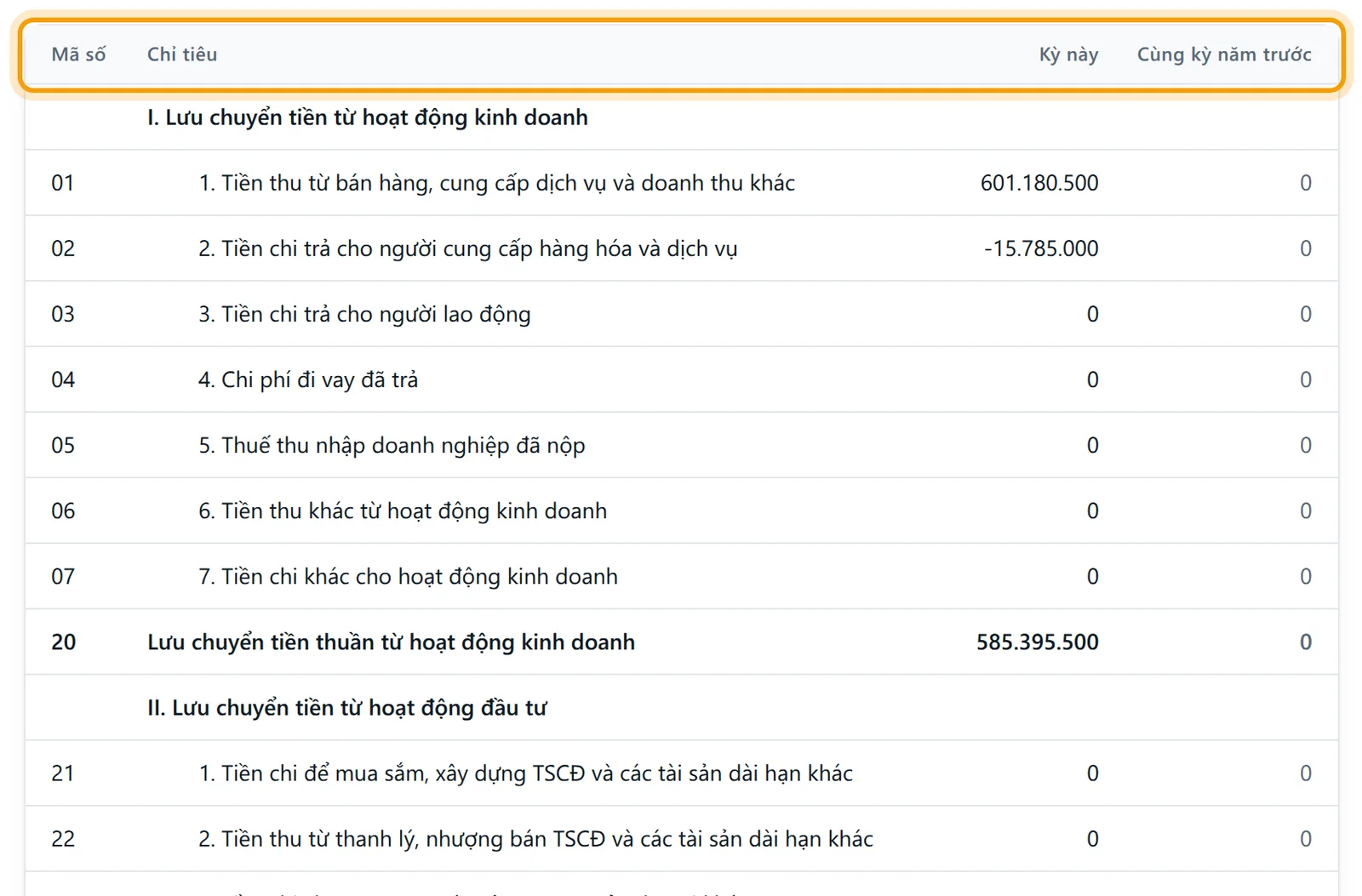
Task: Select row 01 'Tiền thu từ bán hàng'
Action: point(681,183)
